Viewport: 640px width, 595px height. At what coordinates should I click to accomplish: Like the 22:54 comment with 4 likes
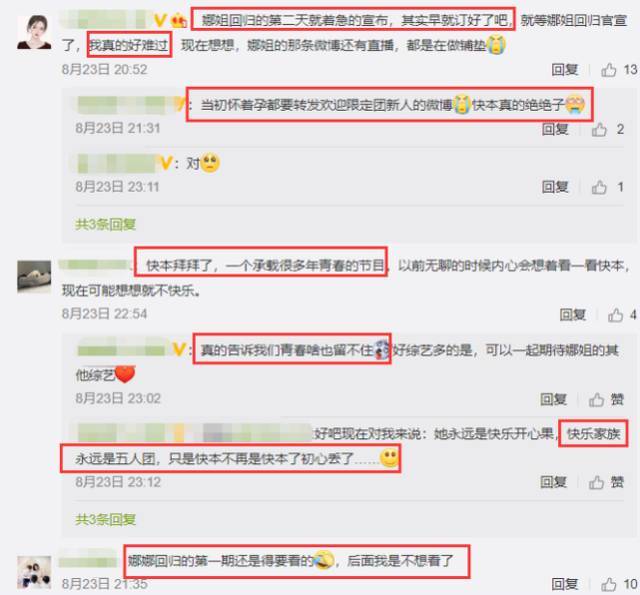tap(616, 315)
